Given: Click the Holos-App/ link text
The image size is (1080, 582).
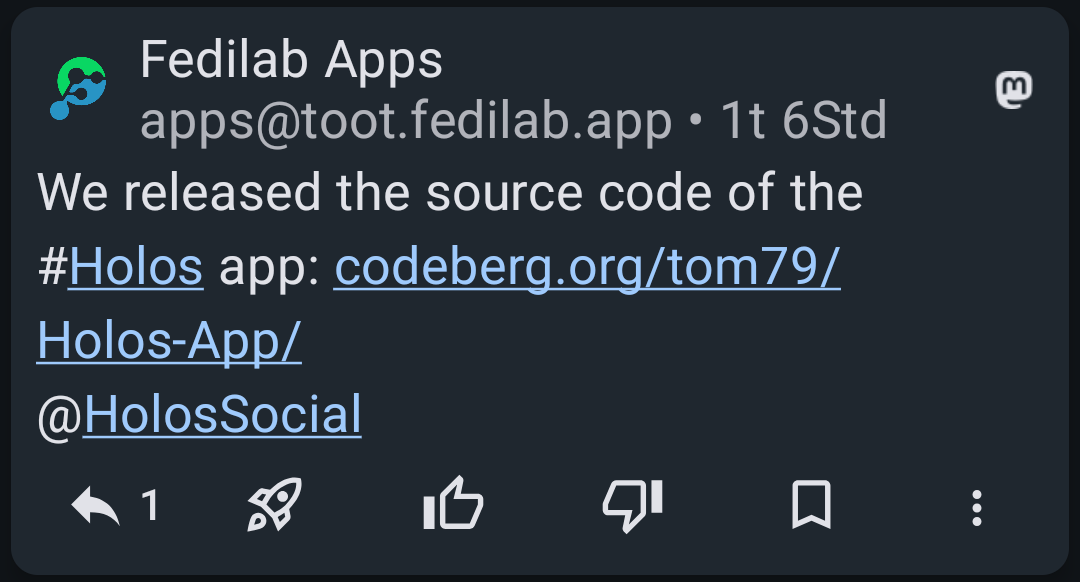Looking at the screenshot, I should [169, 342].
